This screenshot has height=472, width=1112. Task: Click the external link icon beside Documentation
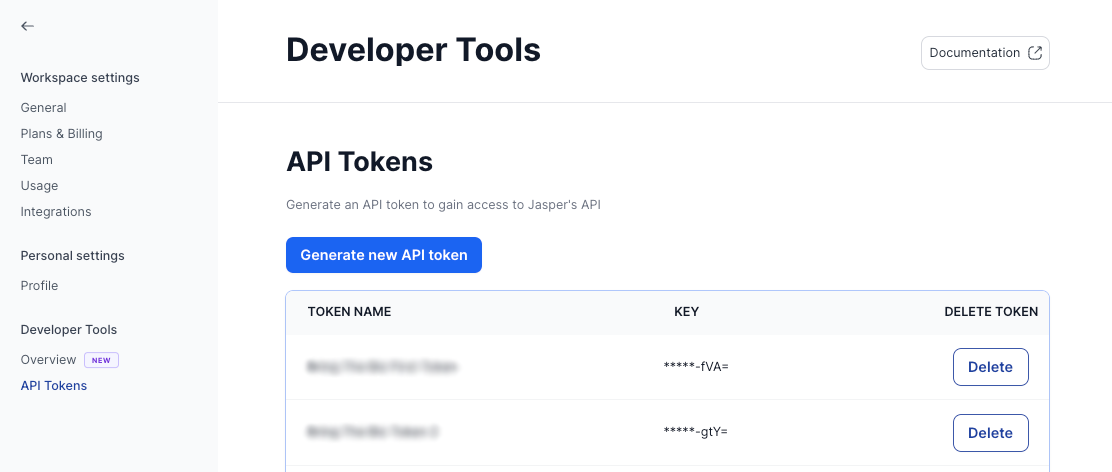[x=1035, y=53]
